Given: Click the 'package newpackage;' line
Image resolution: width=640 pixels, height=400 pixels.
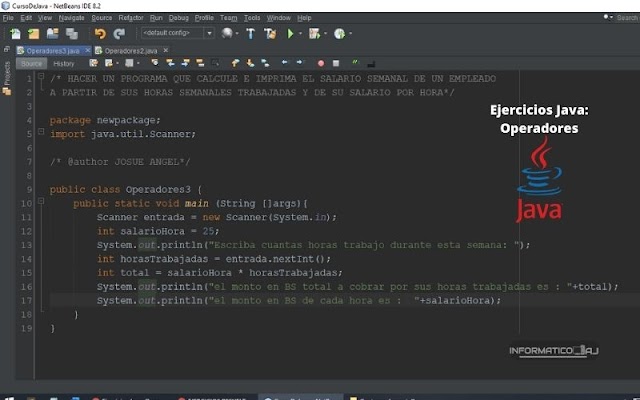Looking at the screenshot, I should coord(105,120).
